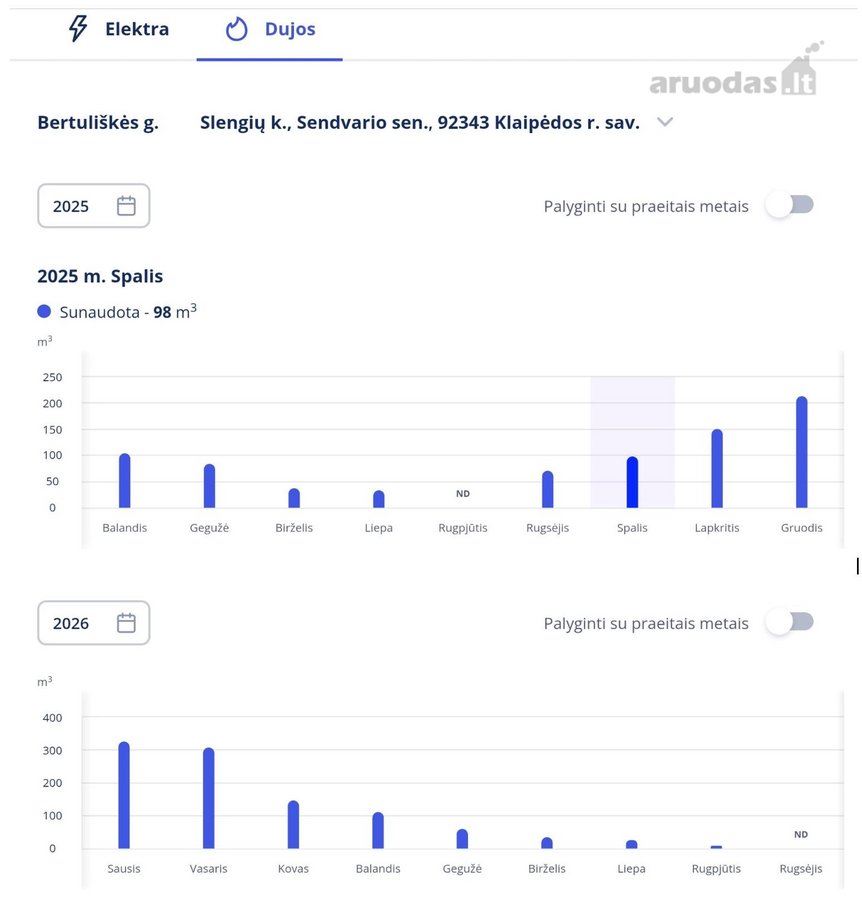Select the Gegužė bar in 2026 chart
862x900 pixels.
(x=462, y=839)
